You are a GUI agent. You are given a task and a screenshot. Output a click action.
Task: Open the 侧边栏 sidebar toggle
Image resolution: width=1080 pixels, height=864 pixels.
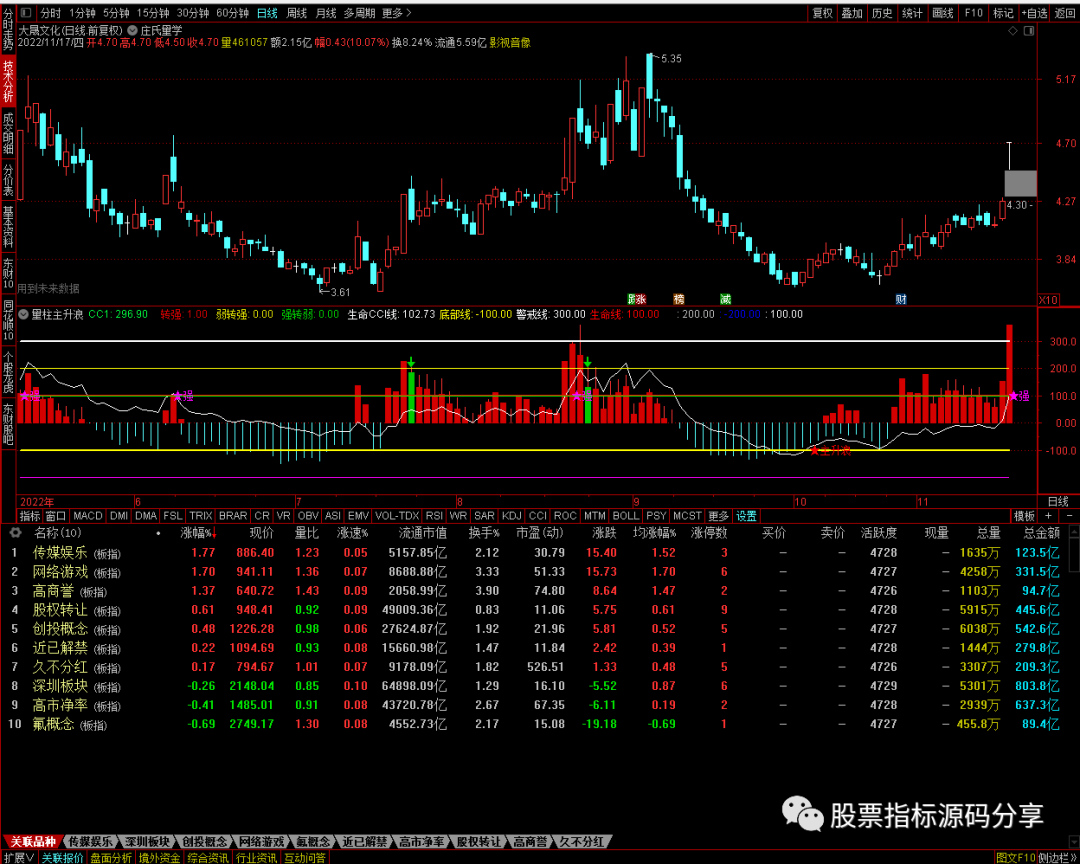1059,858
